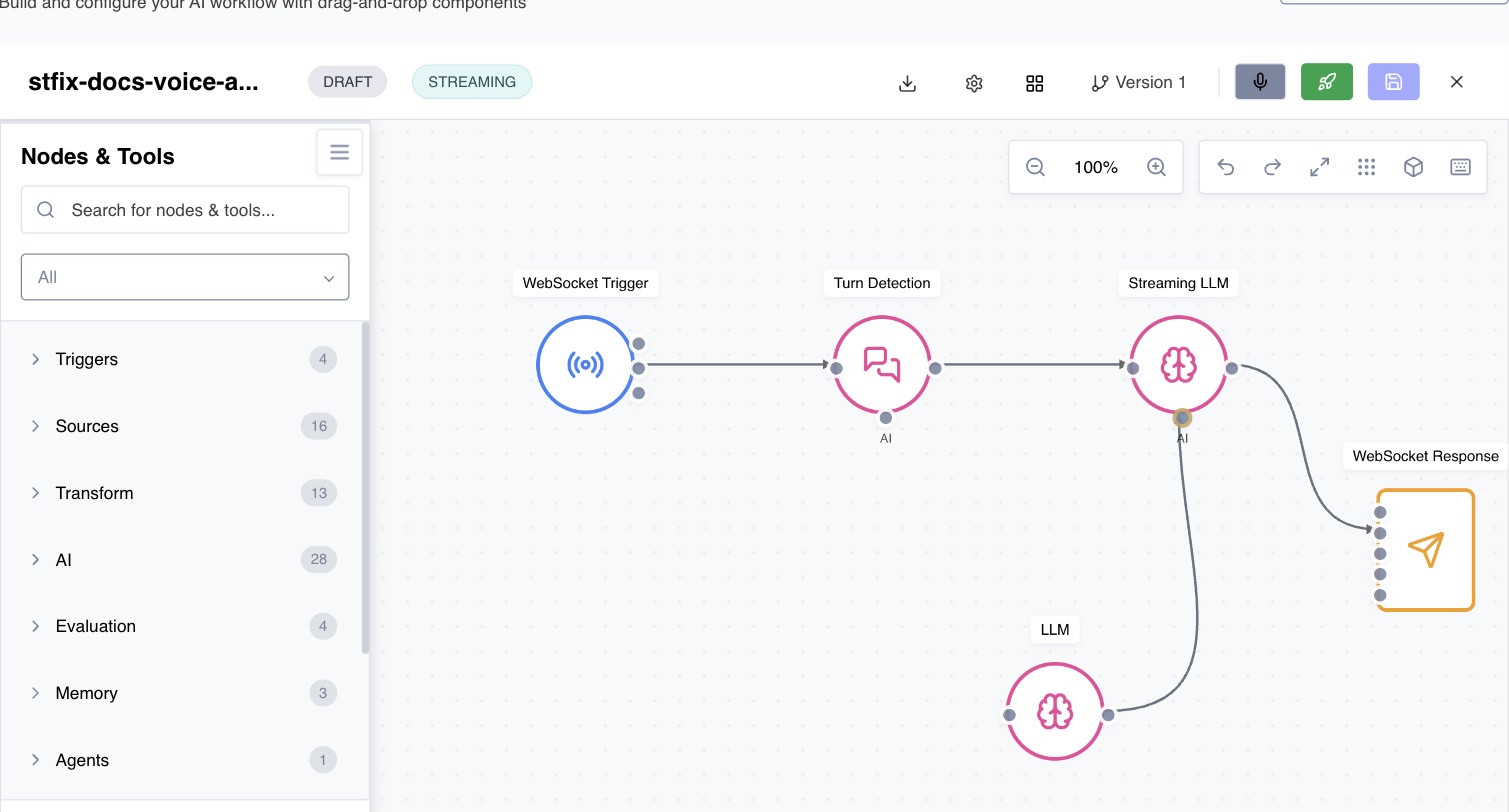This screenshot has height=812, width=1509.
Task: Click the fit-to-screen expand arrows icon
Action: coord(1320,167)
